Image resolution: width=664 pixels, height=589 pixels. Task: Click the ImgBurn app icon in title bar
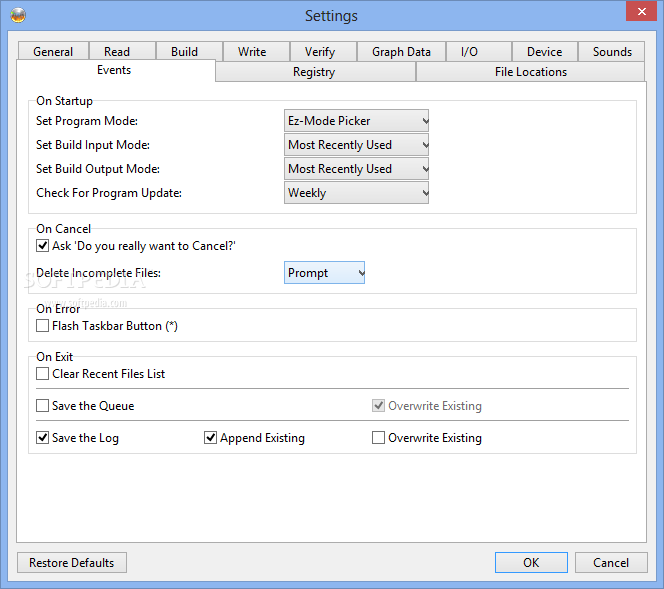click(x=18, y=15)
